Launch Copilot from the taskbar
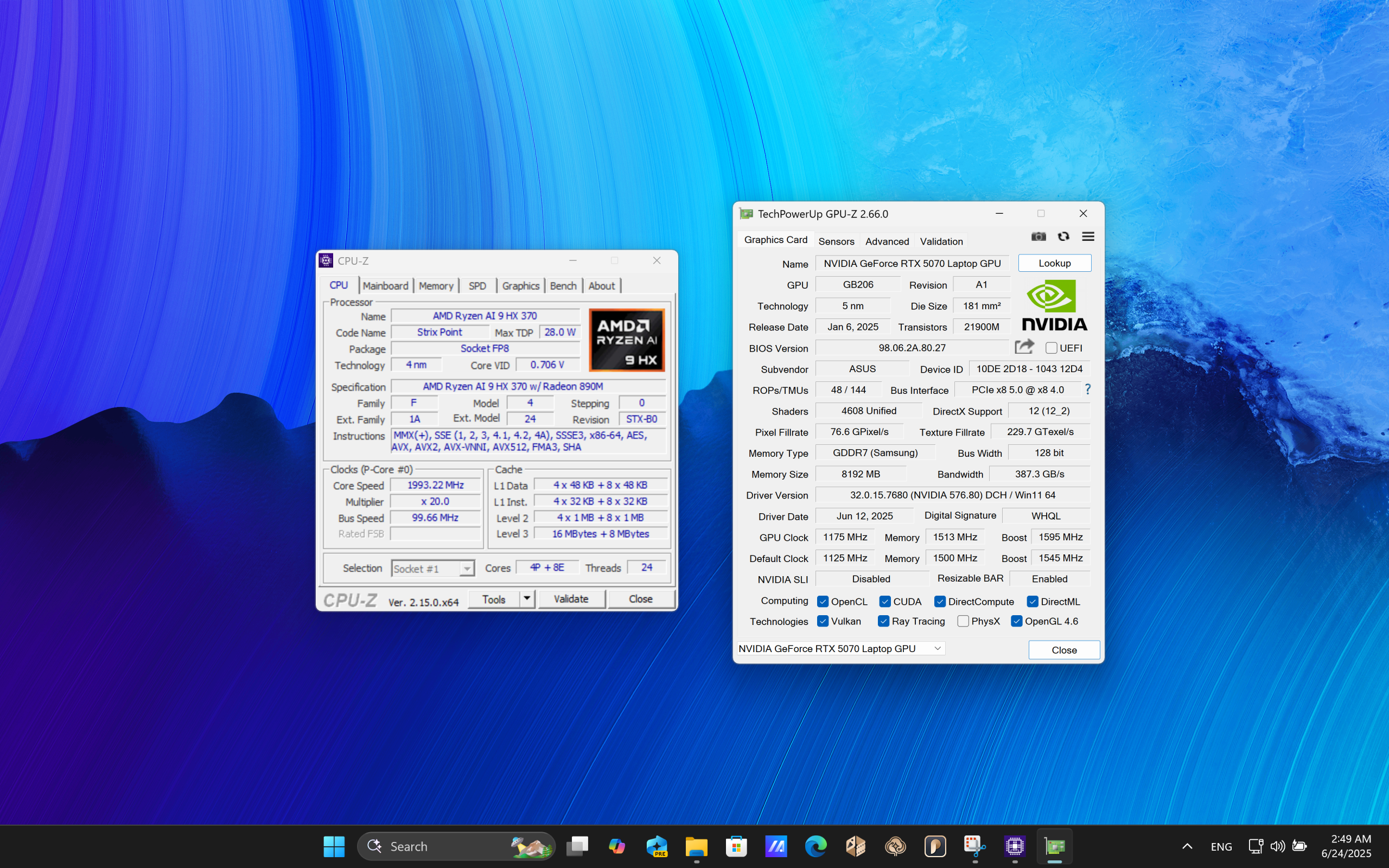The height and width of the screenshot is (868, 1389). 617,846
